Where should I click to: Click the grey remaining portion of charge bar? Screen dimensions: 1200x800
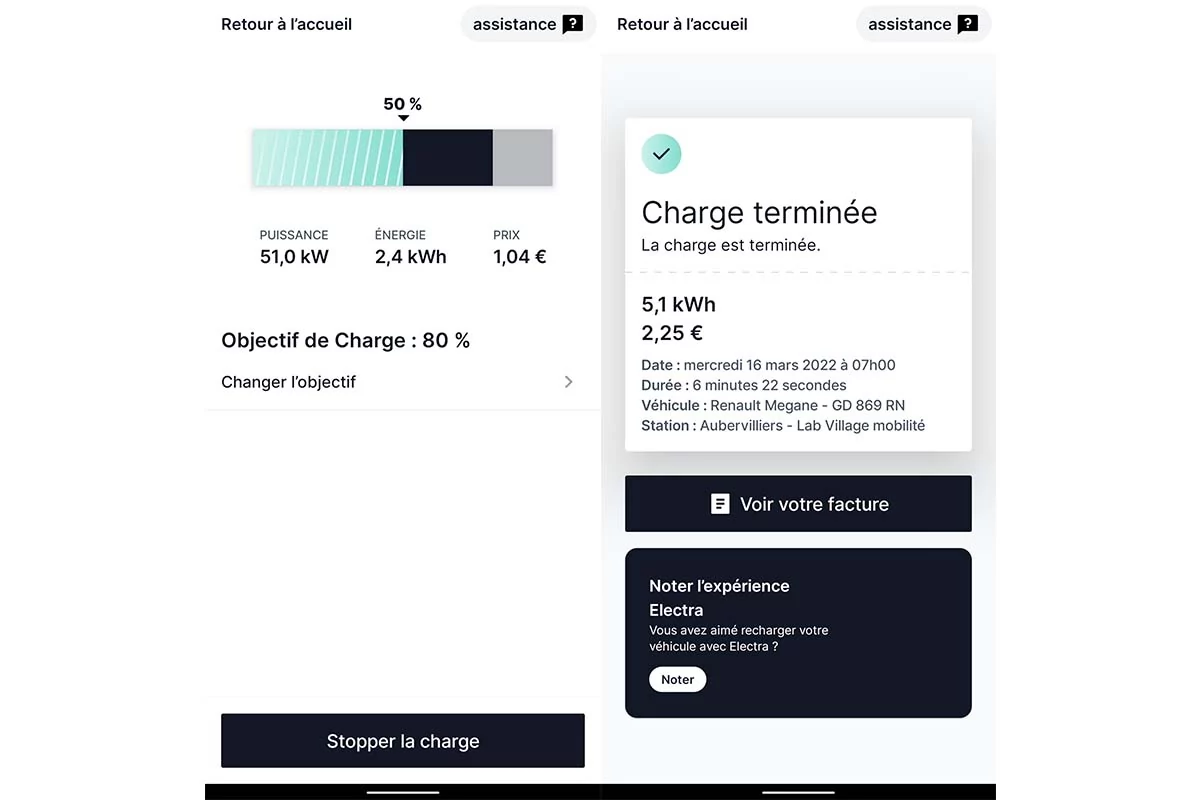coord(523,158)
